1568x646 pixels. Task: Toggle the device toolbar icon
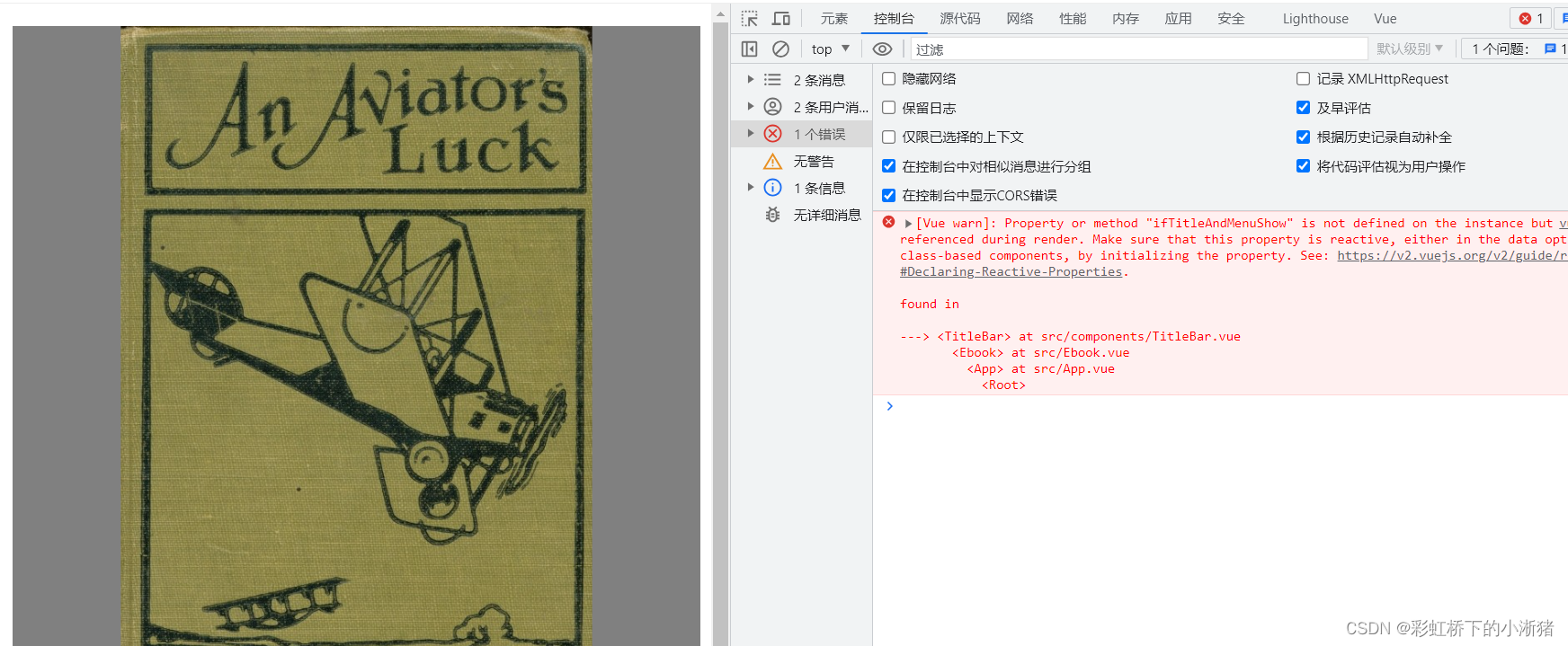pos(781,19)
